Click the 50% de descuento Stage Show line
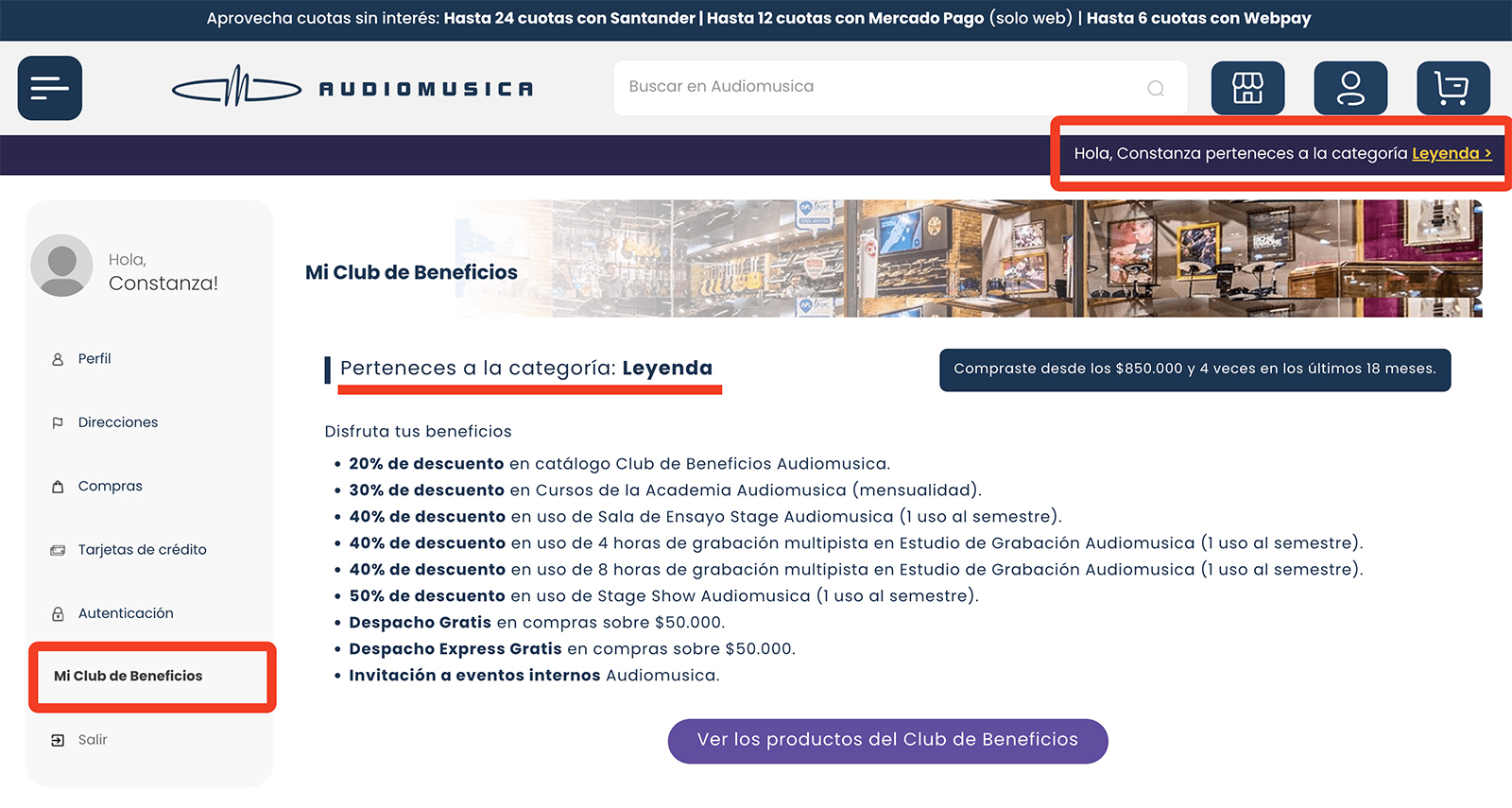Image resolution: width=1512 pixels, height=808 pixels. click(663, 596)
